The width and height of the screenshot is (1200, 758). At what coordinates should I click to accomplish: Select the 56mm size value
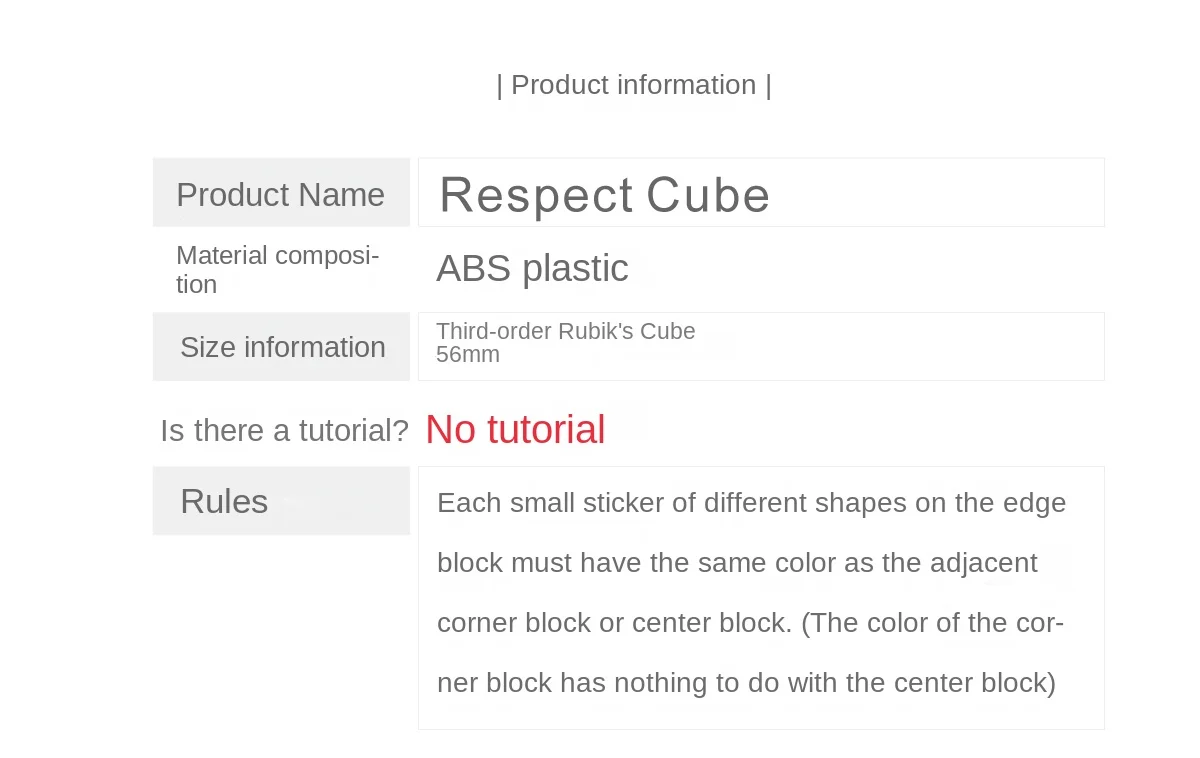pos(468,355)
